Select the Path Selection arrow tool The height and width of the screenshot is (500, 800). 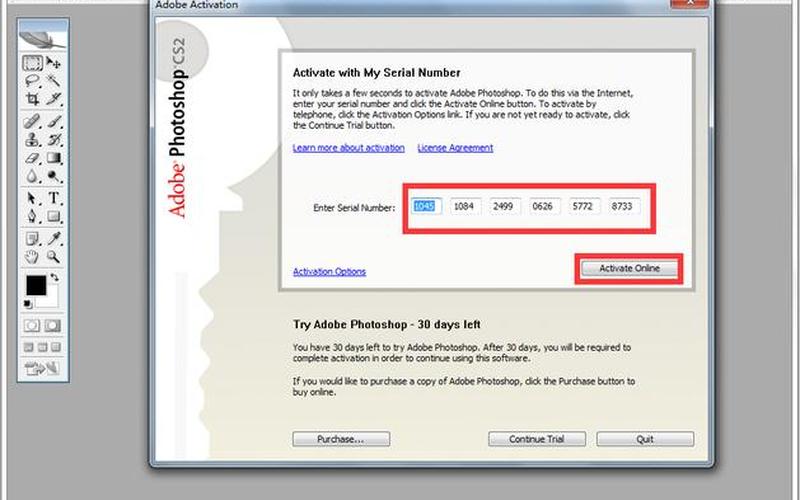coord(32,198)
